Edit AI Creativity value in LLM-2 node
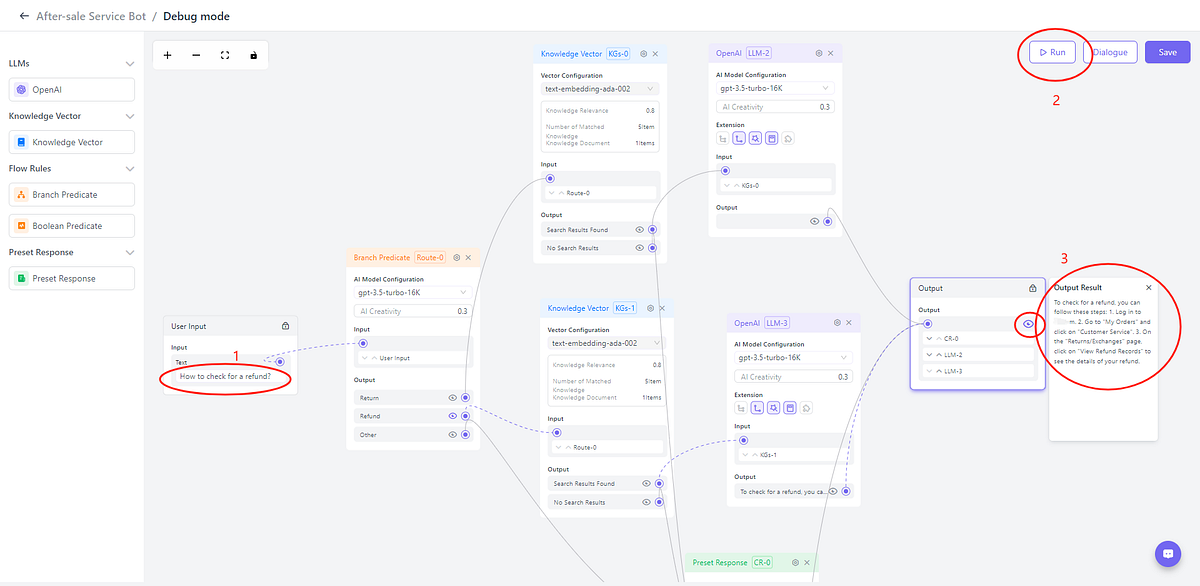 click(x=775, y=107)
